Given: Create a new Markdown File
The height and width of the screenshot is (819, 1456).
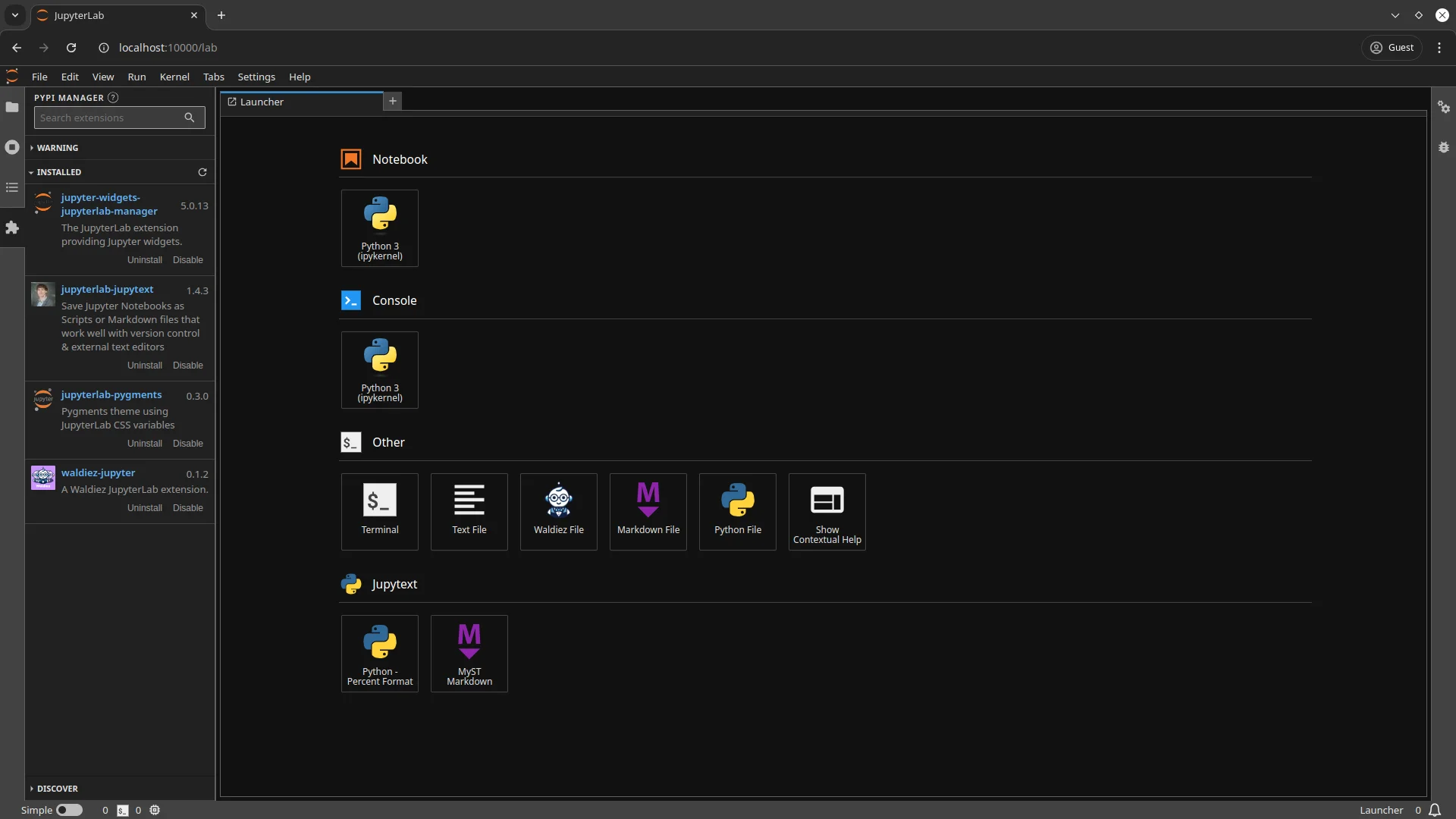Looking at the screenshot, I should (x=648, y=511).
